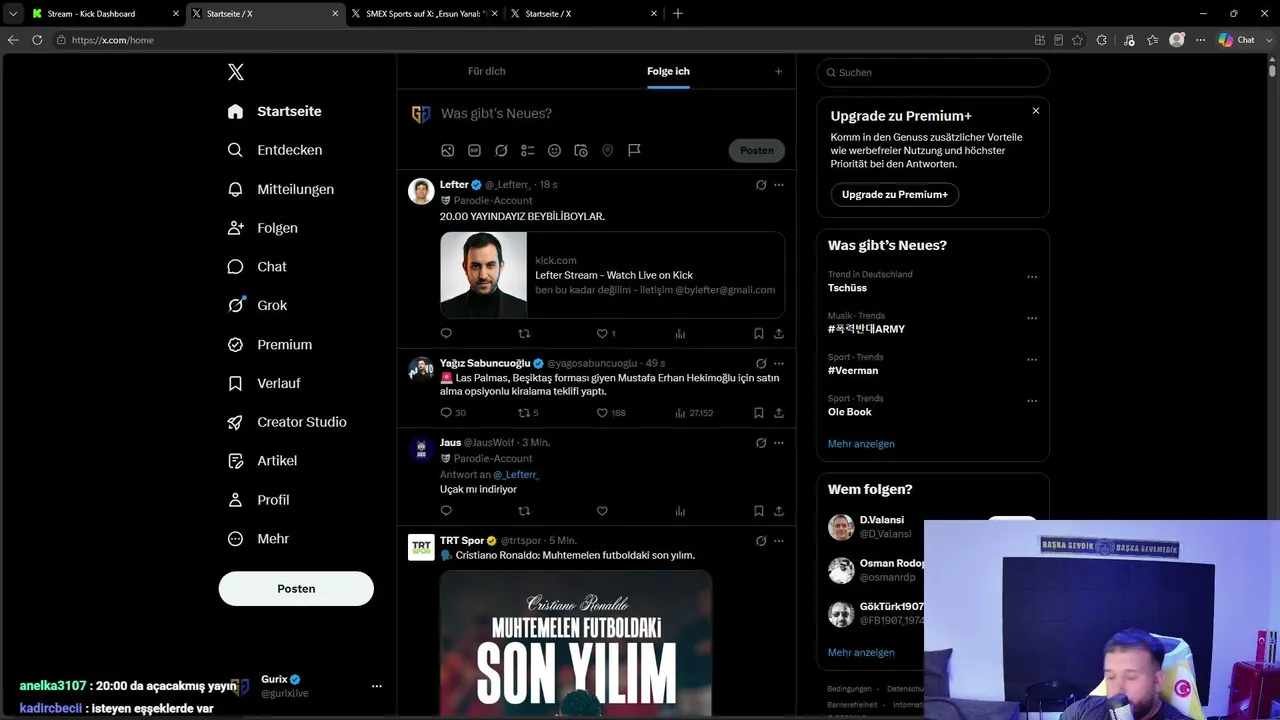Screen dimensions: 1280x720
Task: Expand the Mehr menu in sidebar
Action: [259, 539]
